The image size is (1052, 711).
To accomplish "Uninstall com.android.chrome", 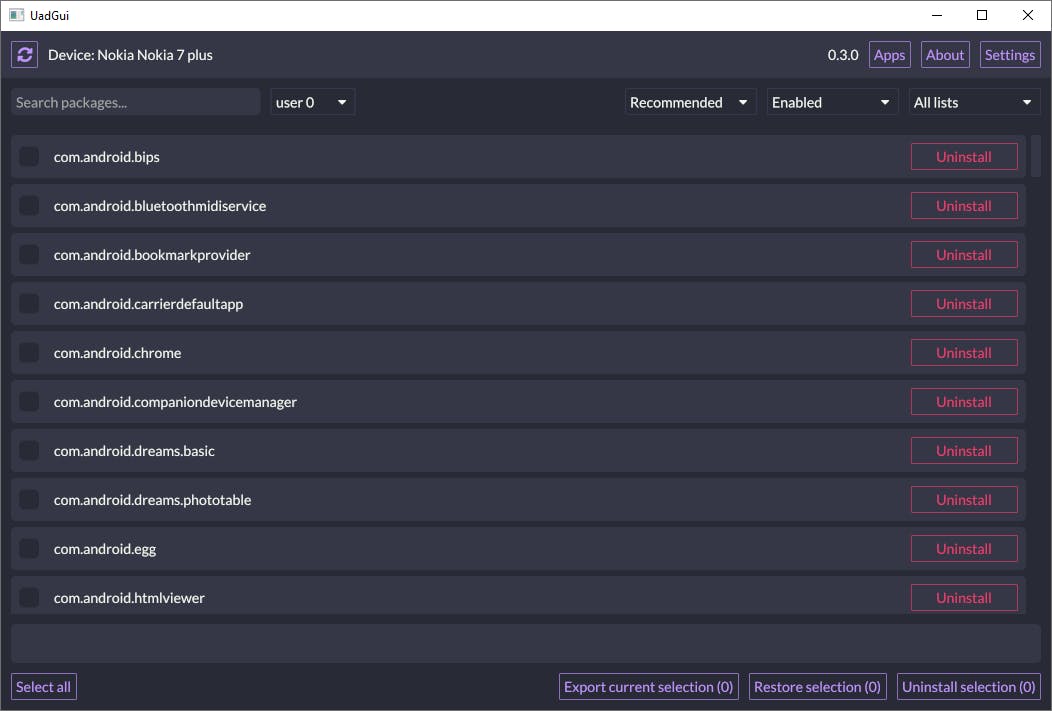I will [964, 353].
